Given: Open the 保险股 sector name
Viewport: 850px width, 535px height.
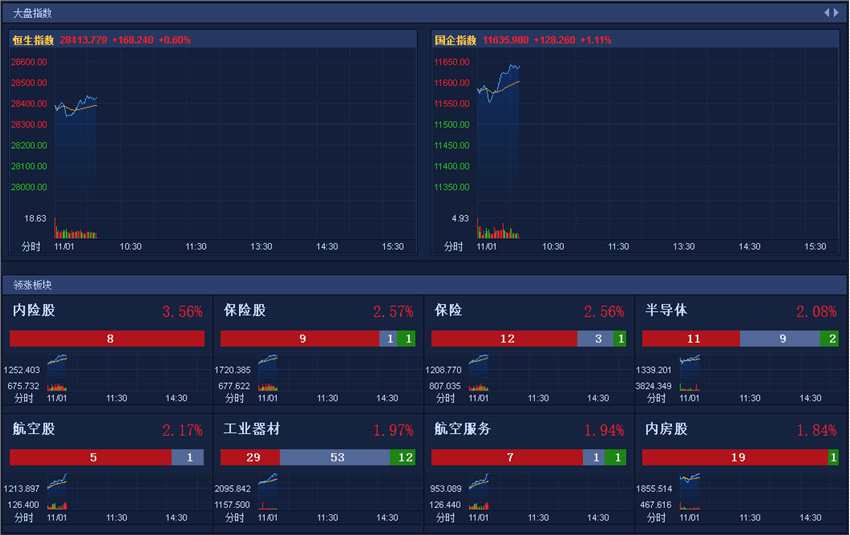Looking at the screenshot, I should [244, 310].
